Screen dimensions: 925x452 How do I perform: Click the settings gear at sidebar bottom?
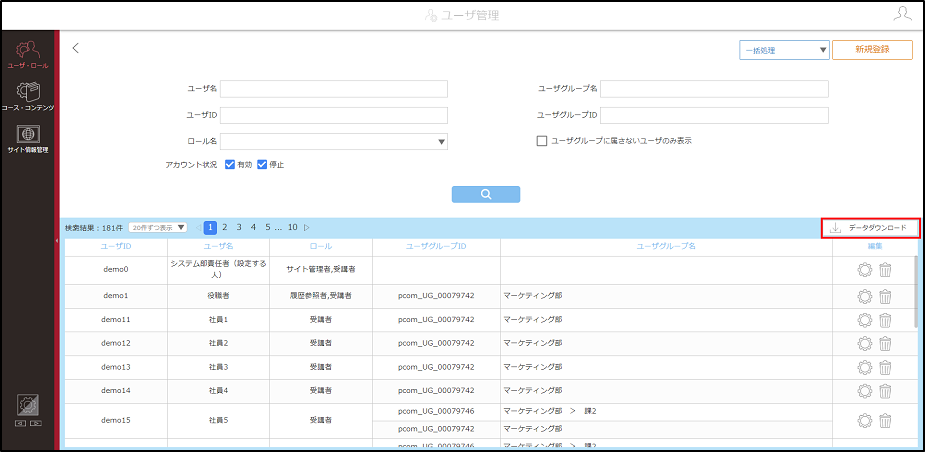coord(28,405)
